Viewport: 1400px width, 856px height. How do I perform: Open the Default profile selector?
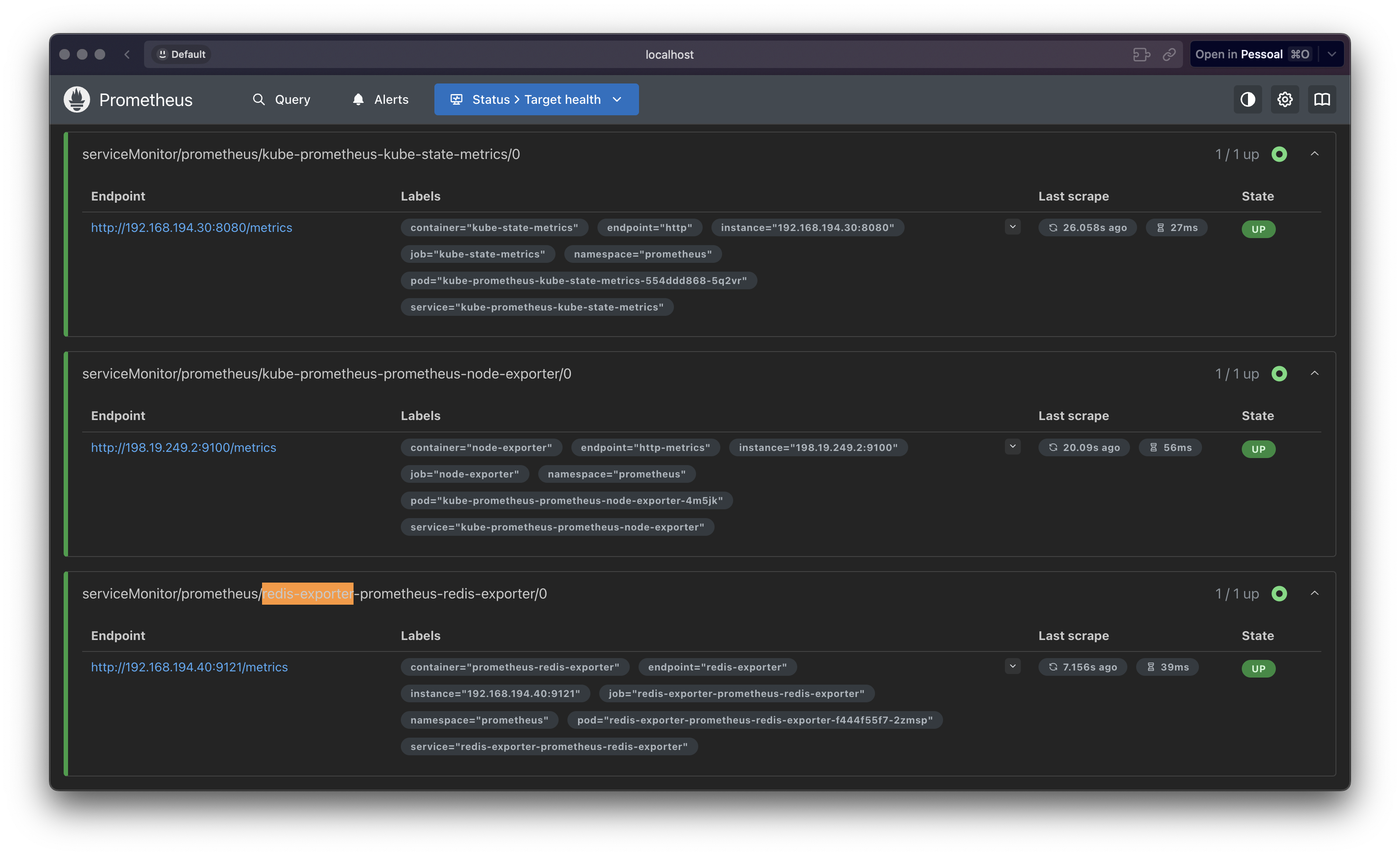point(182,54)
